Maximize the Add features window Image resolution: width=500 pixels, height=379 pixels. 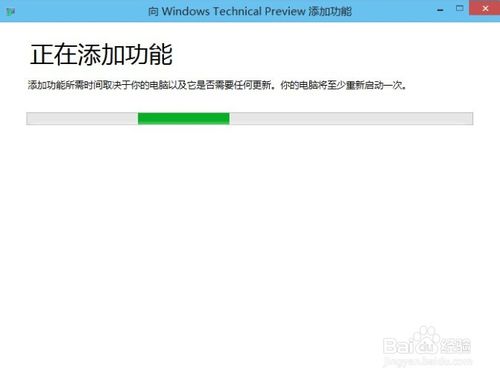(460, 8)
